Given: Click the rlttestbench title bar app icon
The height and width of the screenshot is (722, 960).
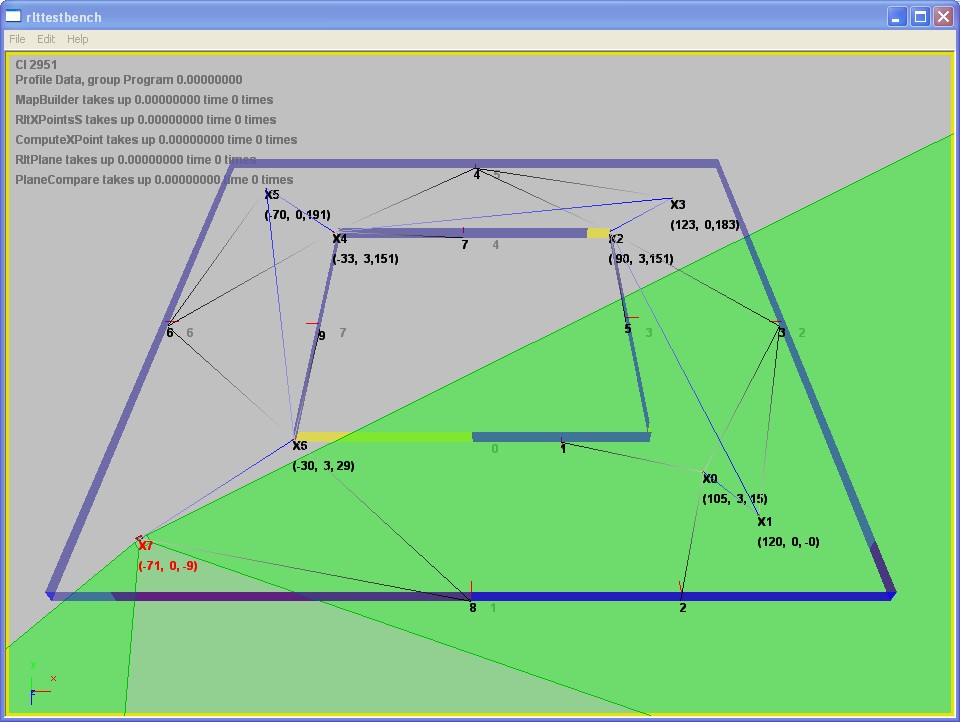Looking at the screenshot, I should pos(13,16).
